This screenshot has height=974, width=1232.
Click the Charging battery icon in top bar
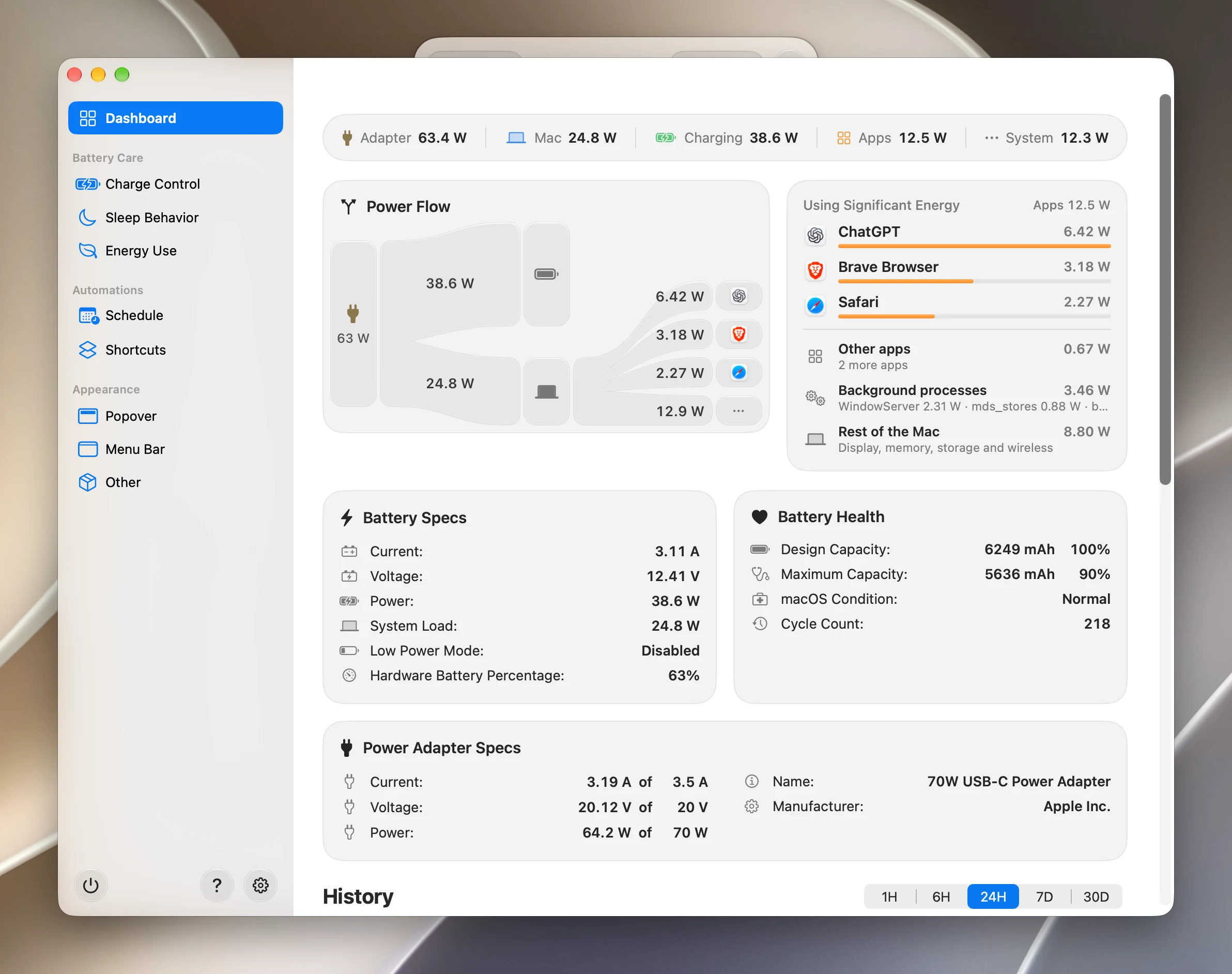(x=665, y=138)
